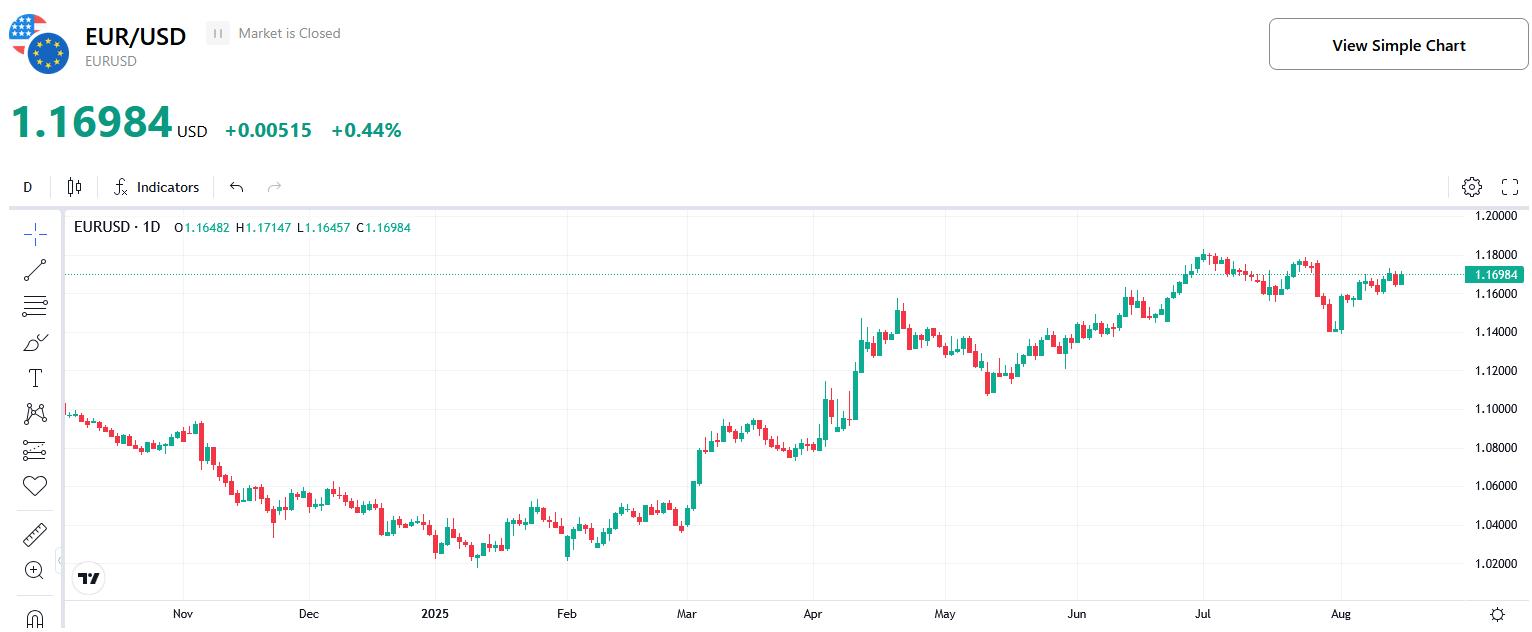Click the Undo arrow
Image resolution: width=1532 pixels, height=632 pixels.
(236, 187)
